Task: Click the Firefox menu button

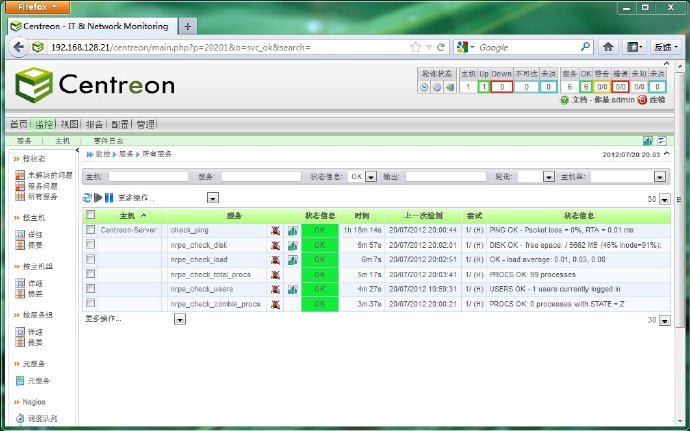Action: [x=37, y=7]
